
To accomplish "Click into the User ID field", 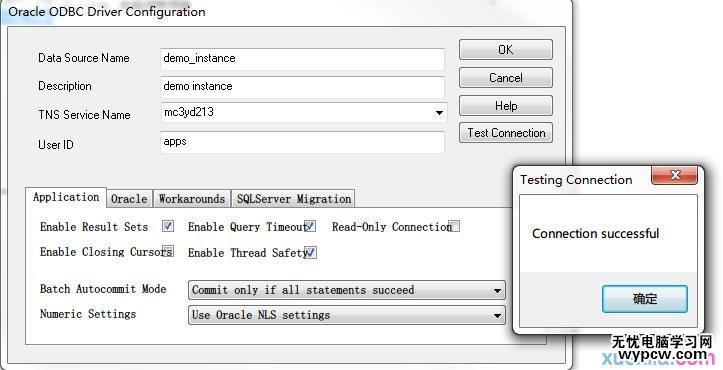I will (x=302, y=142).
